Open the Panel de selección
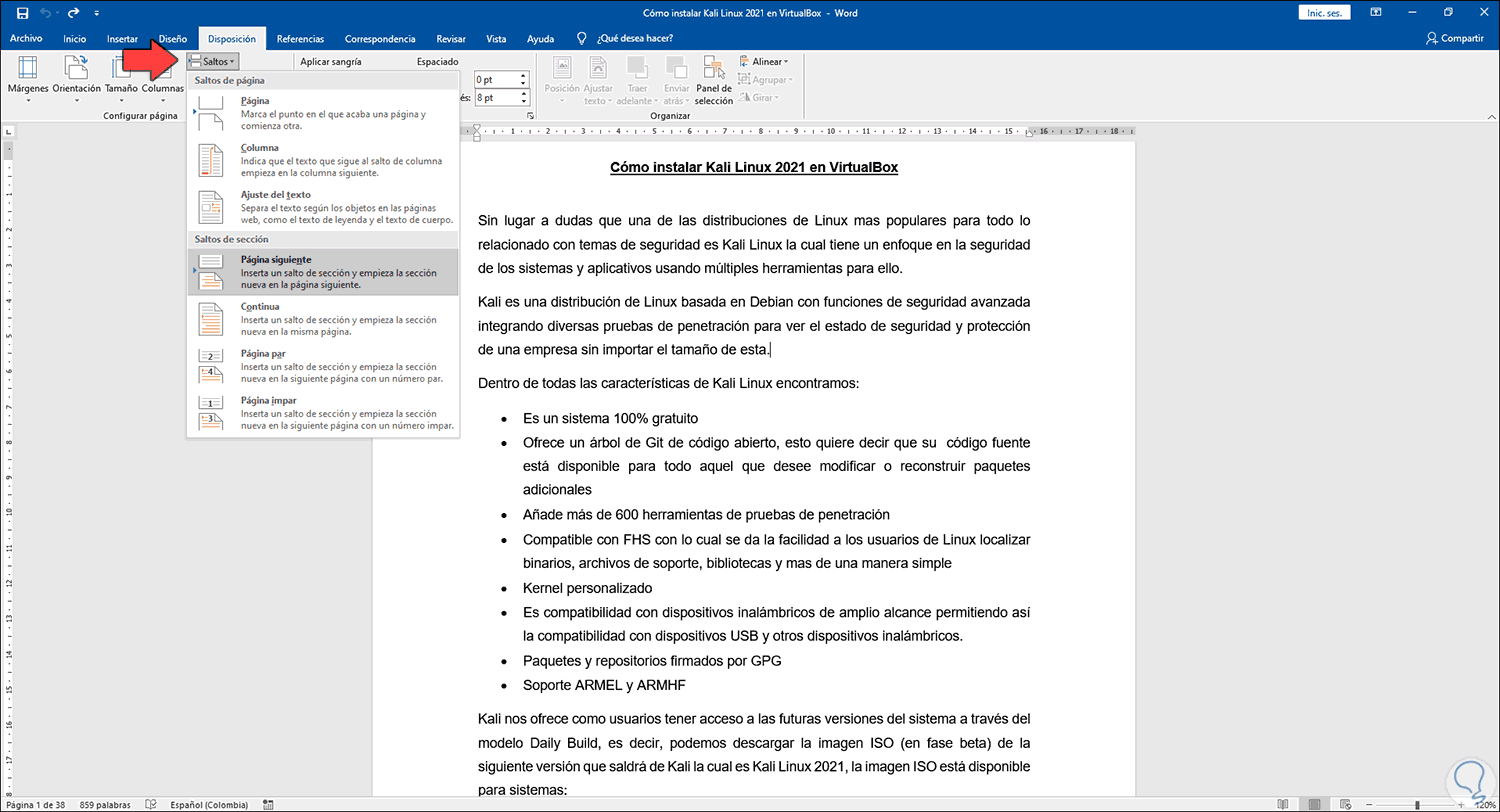The image size is (1500, 812). (714, 80)
